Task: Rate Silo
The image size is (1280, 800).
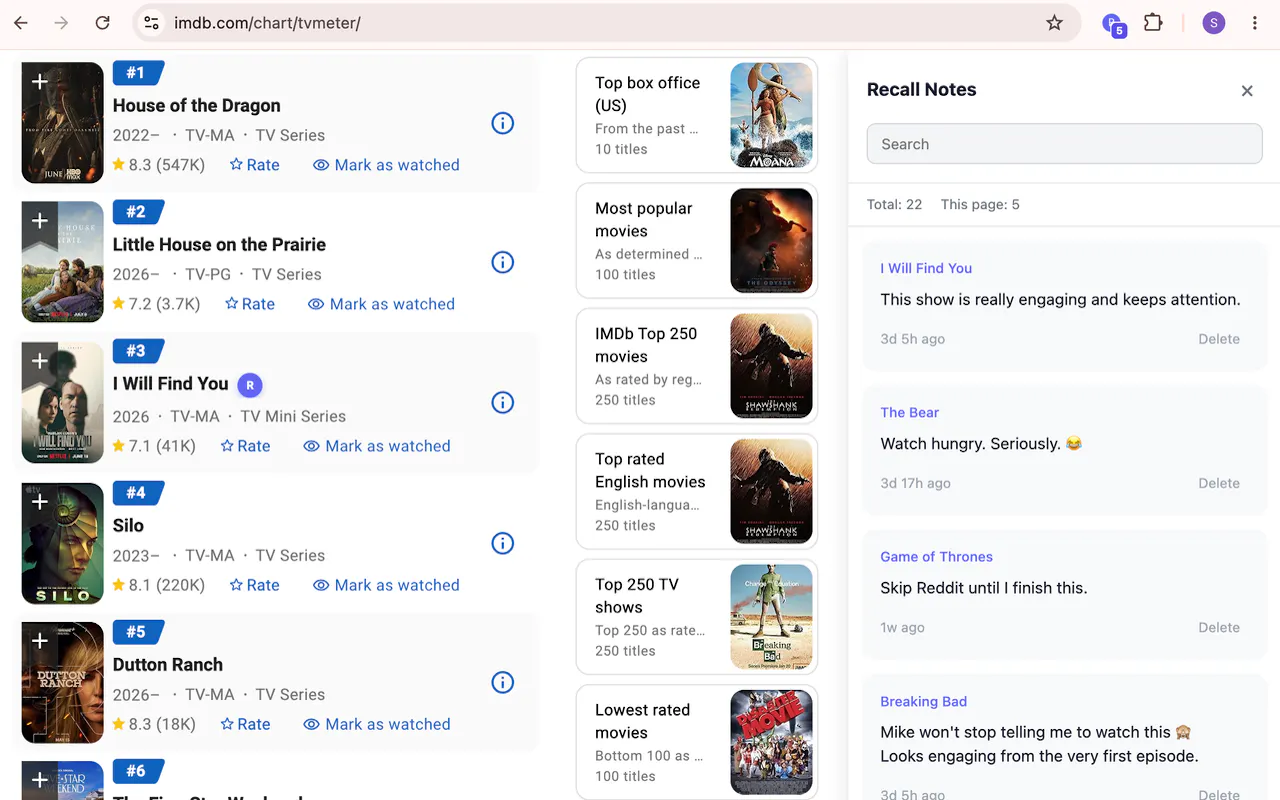Action: [x=254, y=585]
